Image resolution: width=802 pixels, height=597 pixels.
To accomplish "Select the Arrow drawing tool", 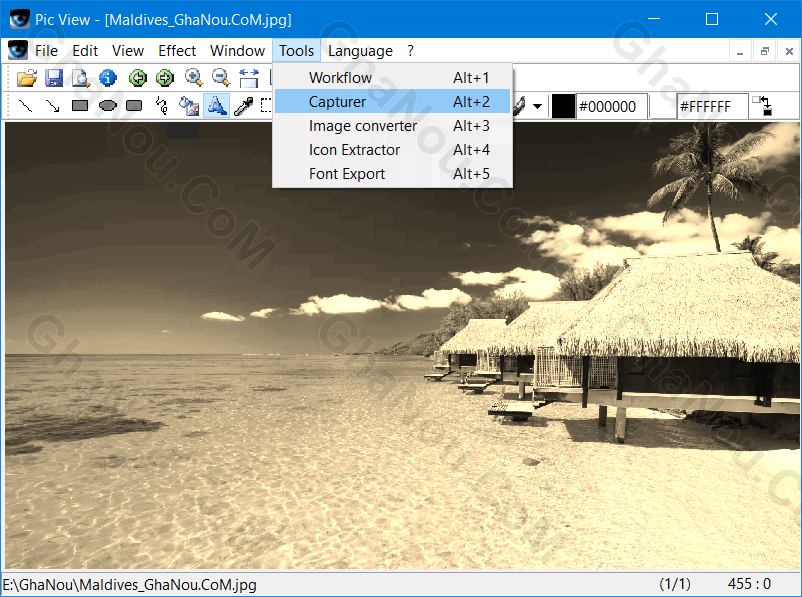I will click(52, 106).
